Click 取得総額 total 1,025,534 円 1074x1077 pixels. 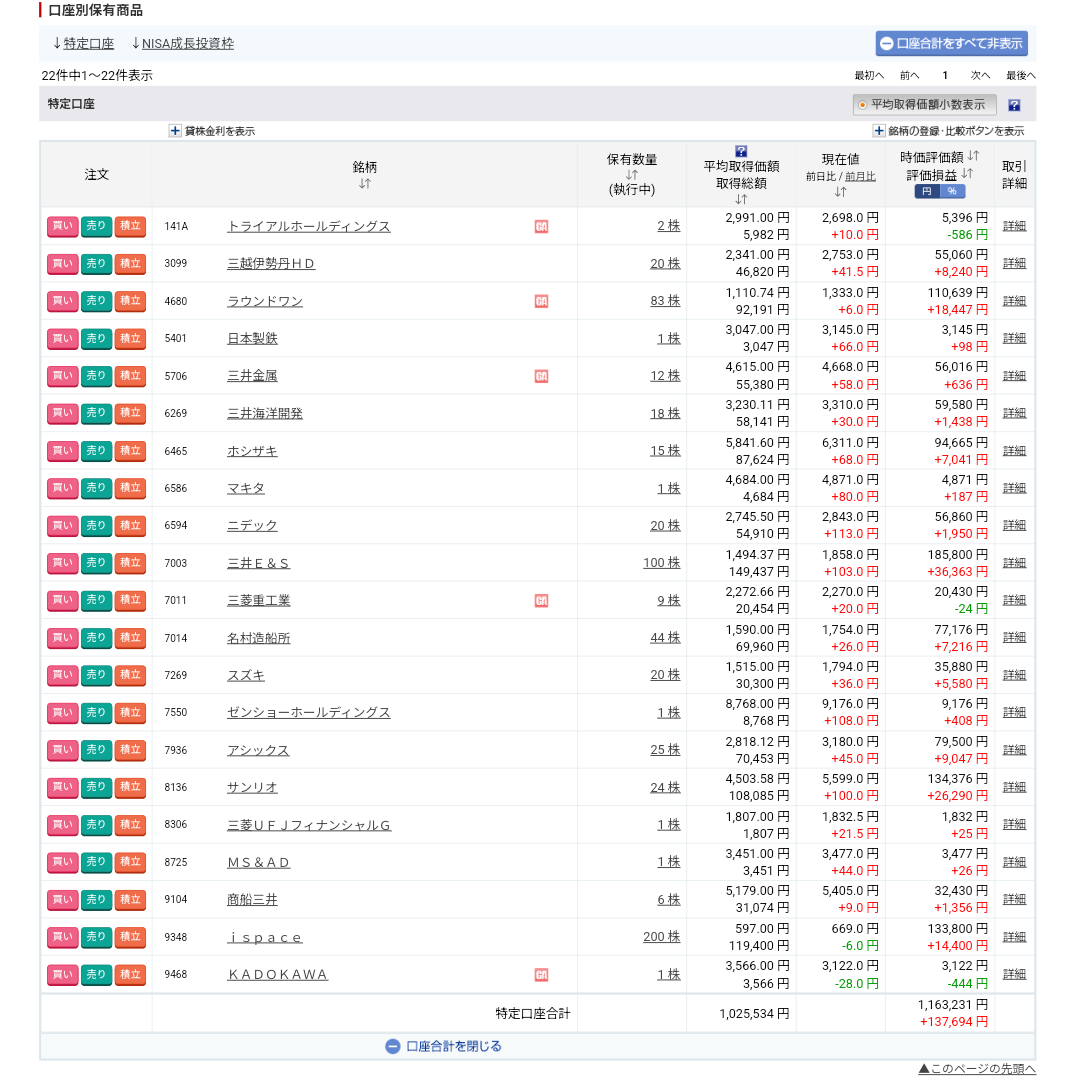pyautogui.click(x=754, y=1014)
